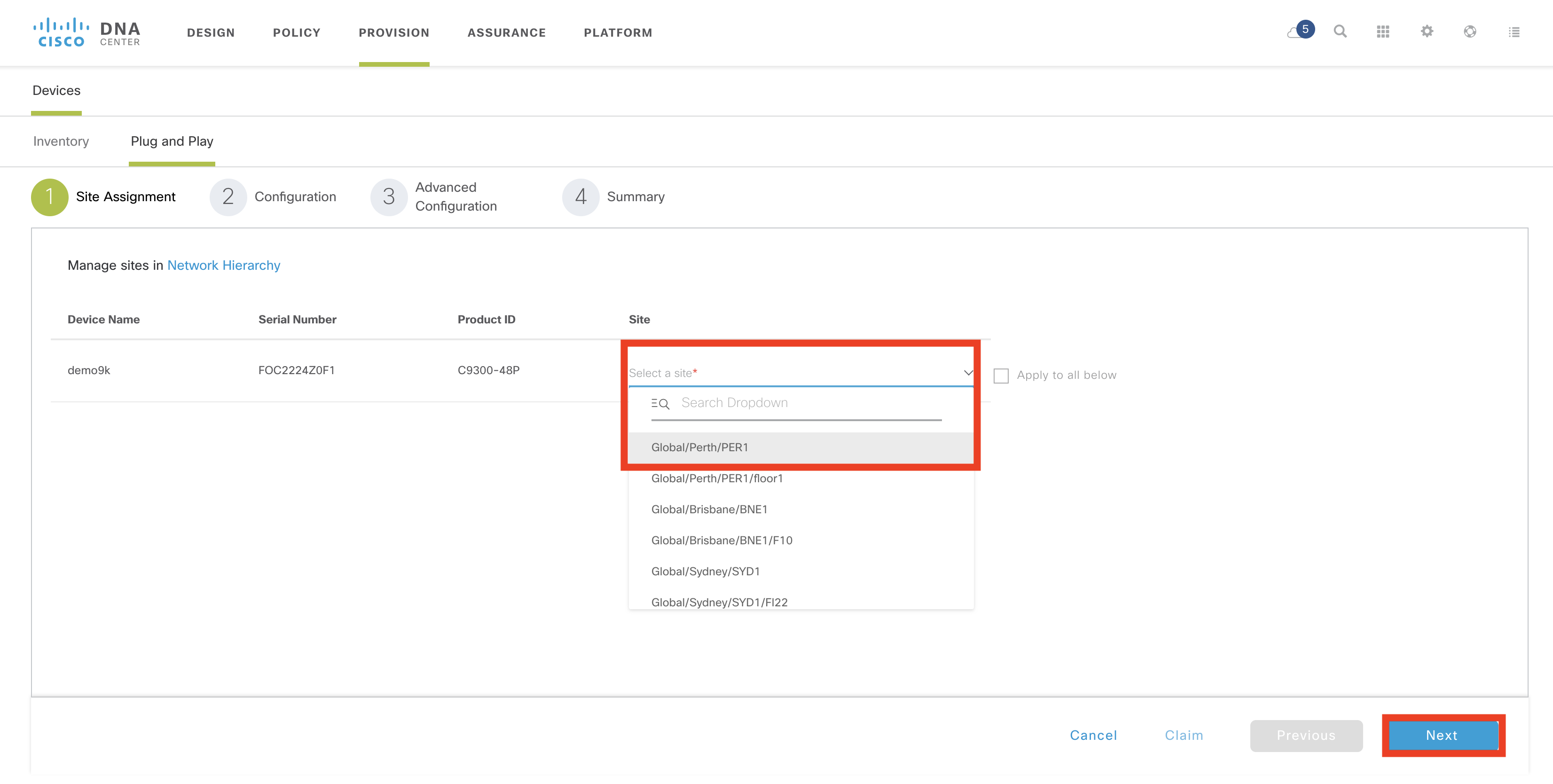The width and height of the screenshot is (1553, 784).
Task: Click the search filter icon in dropdown
Action: (x=660, y=403)
